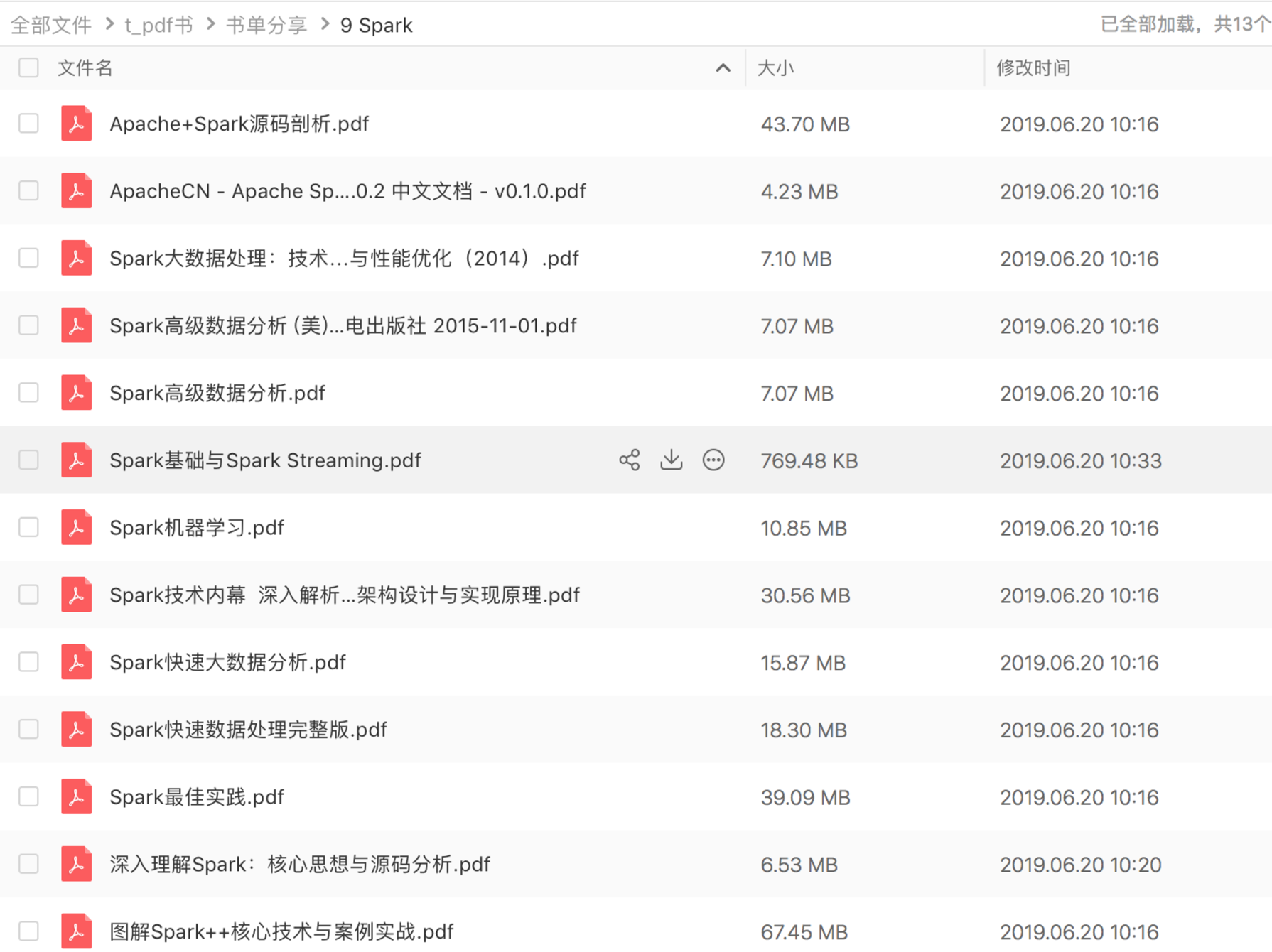
Task: Click PDF icon of Spark快速数据处理完整版.pdf
Action: 77,730
